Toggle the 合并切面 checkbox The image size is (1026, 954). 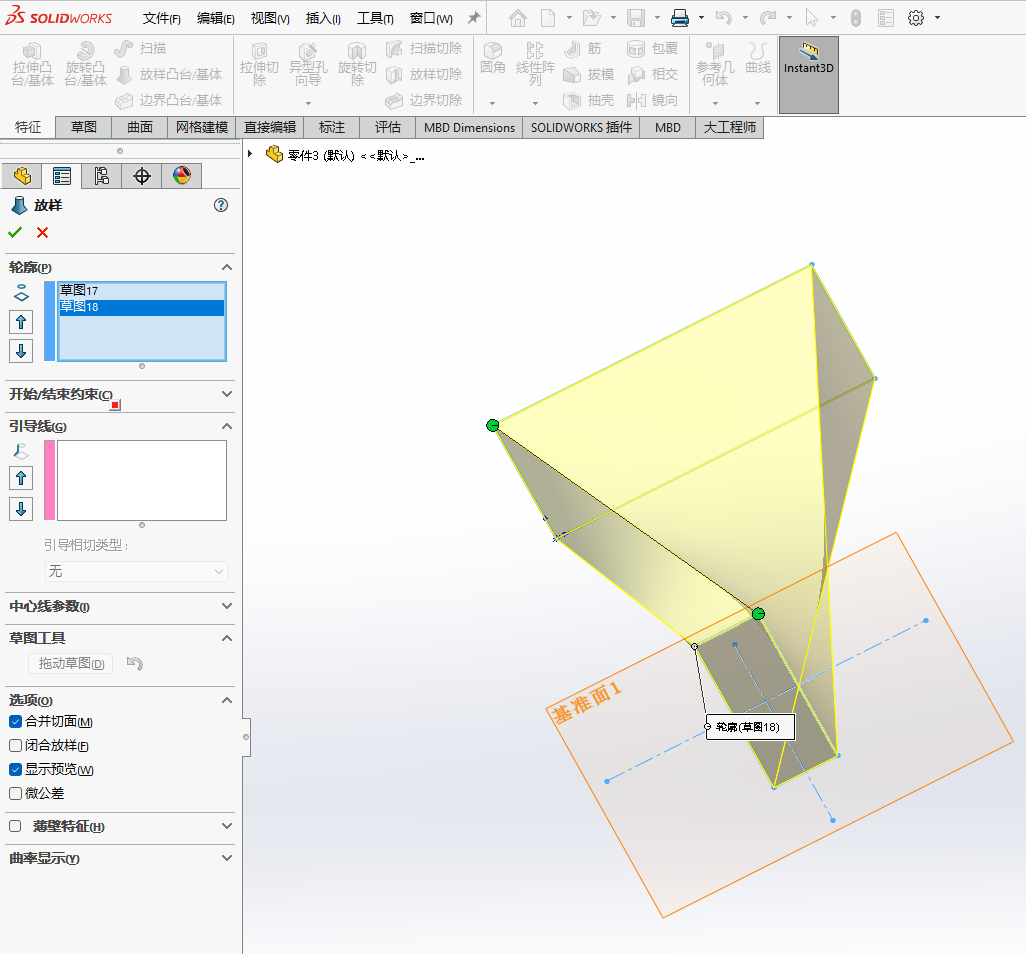tap(15, 722)
